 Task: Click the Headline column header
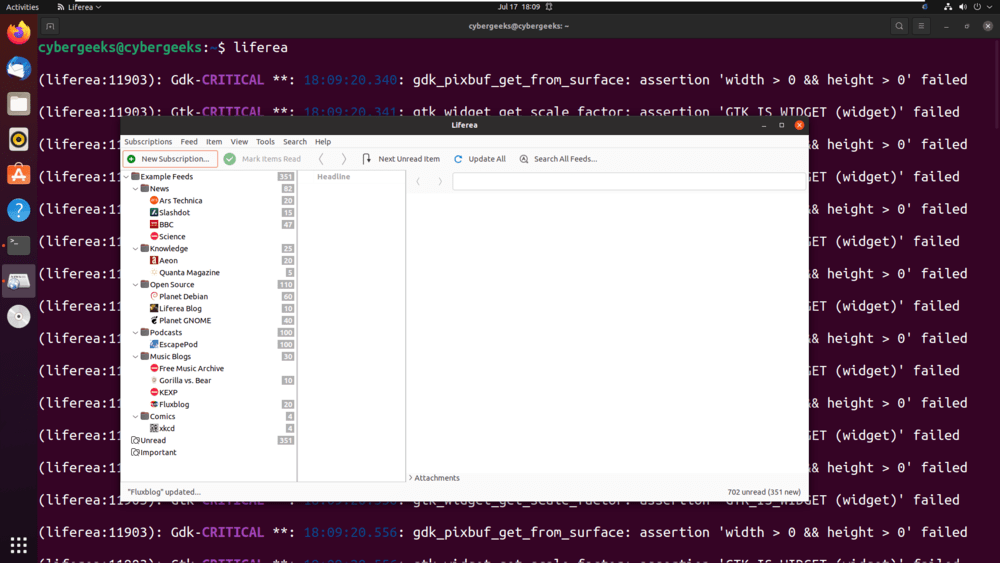pos(334,177)
